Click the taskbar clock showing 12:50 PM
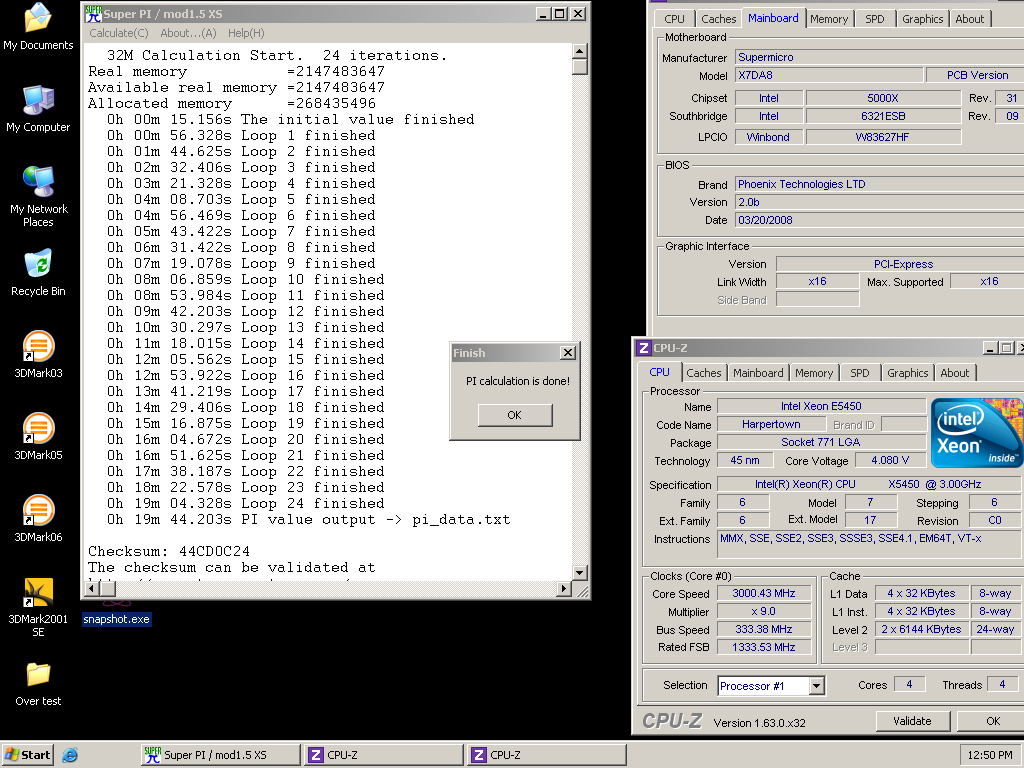The width and height of the screenshot is (1024, 768). [x=990, y=755]
